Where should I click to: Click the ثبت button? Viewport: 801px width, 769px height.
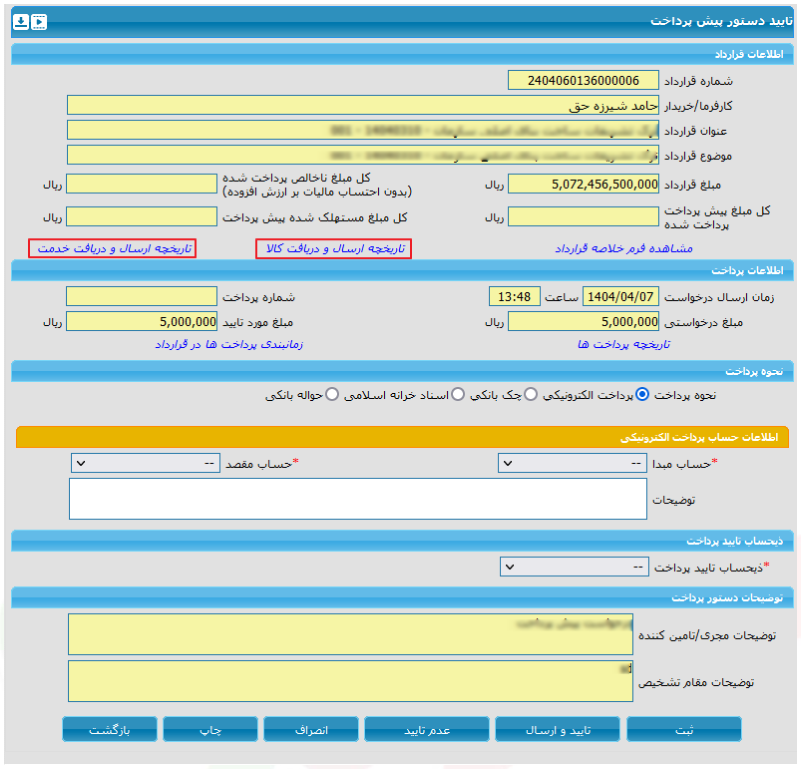click(684, 729)
